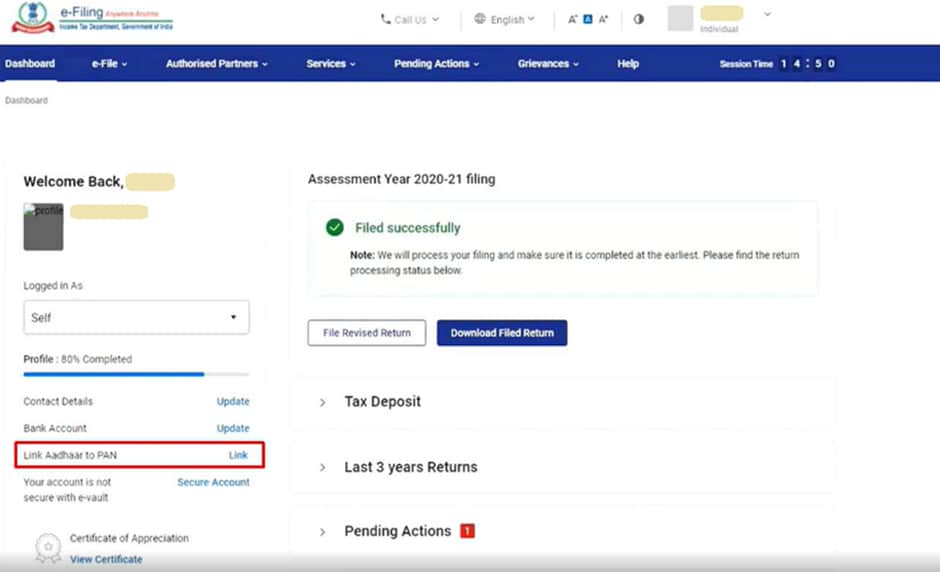Click the Download Filed Return button
This screenshot has width=940, height=572.
coord(502,333)
